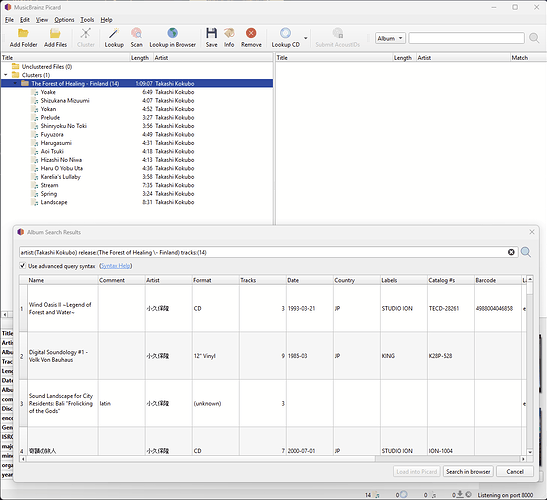Click the Listening on port 8000 status
Viewport: 547px width, 500px height.
pyautogui.click(x=505, y=495)
